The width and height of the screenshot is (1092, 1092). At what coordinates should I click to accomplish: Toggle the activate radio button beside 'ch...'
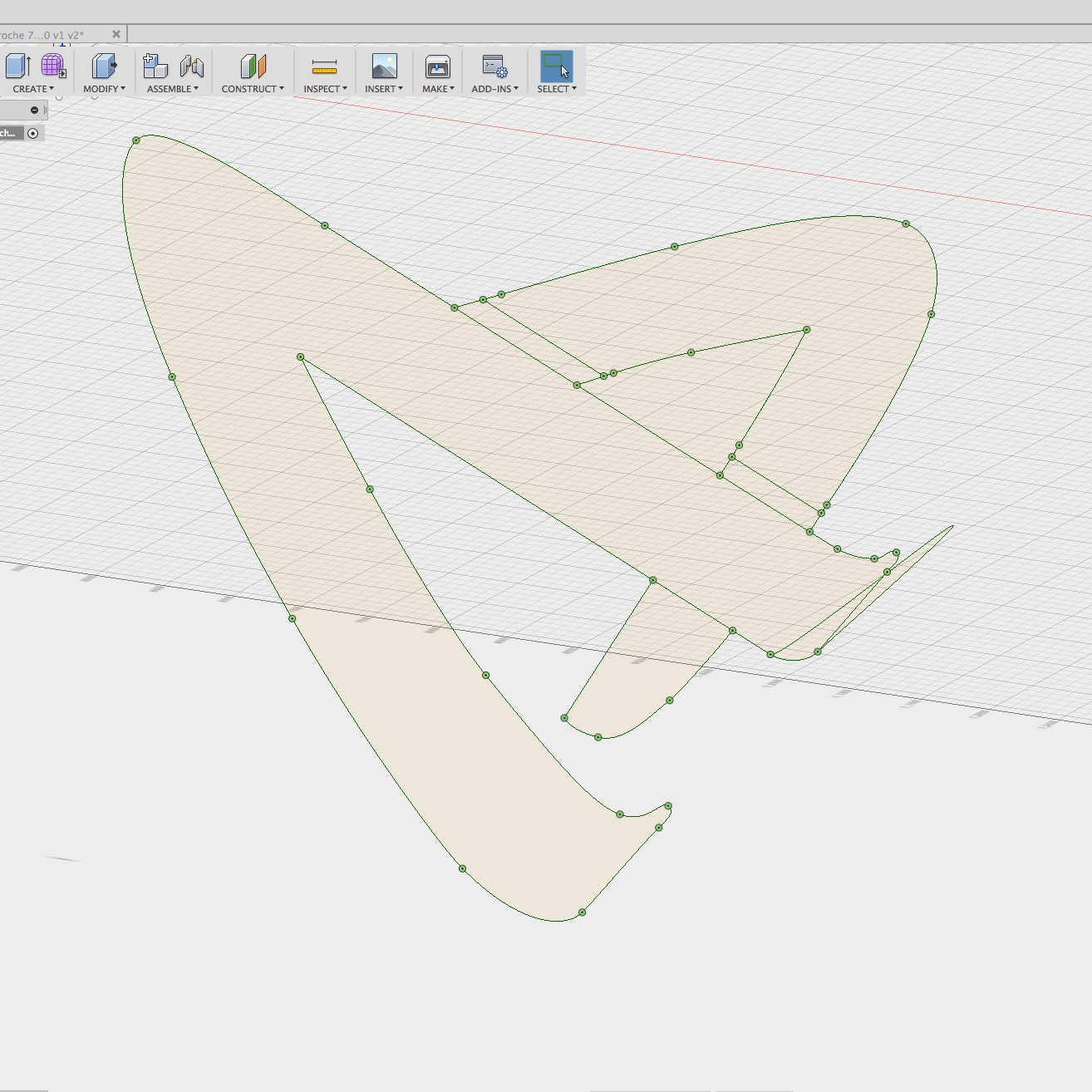click(x=32, y=133)
